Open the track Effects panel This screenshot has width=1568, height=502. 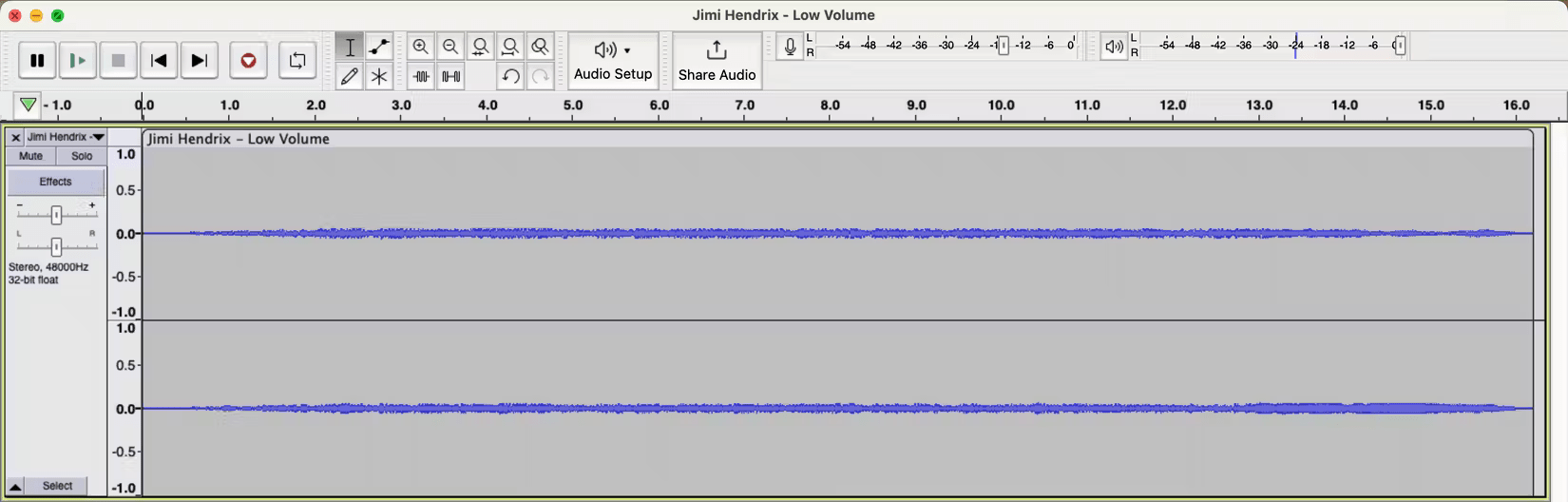pyautogui.click(x=56, y=182)
